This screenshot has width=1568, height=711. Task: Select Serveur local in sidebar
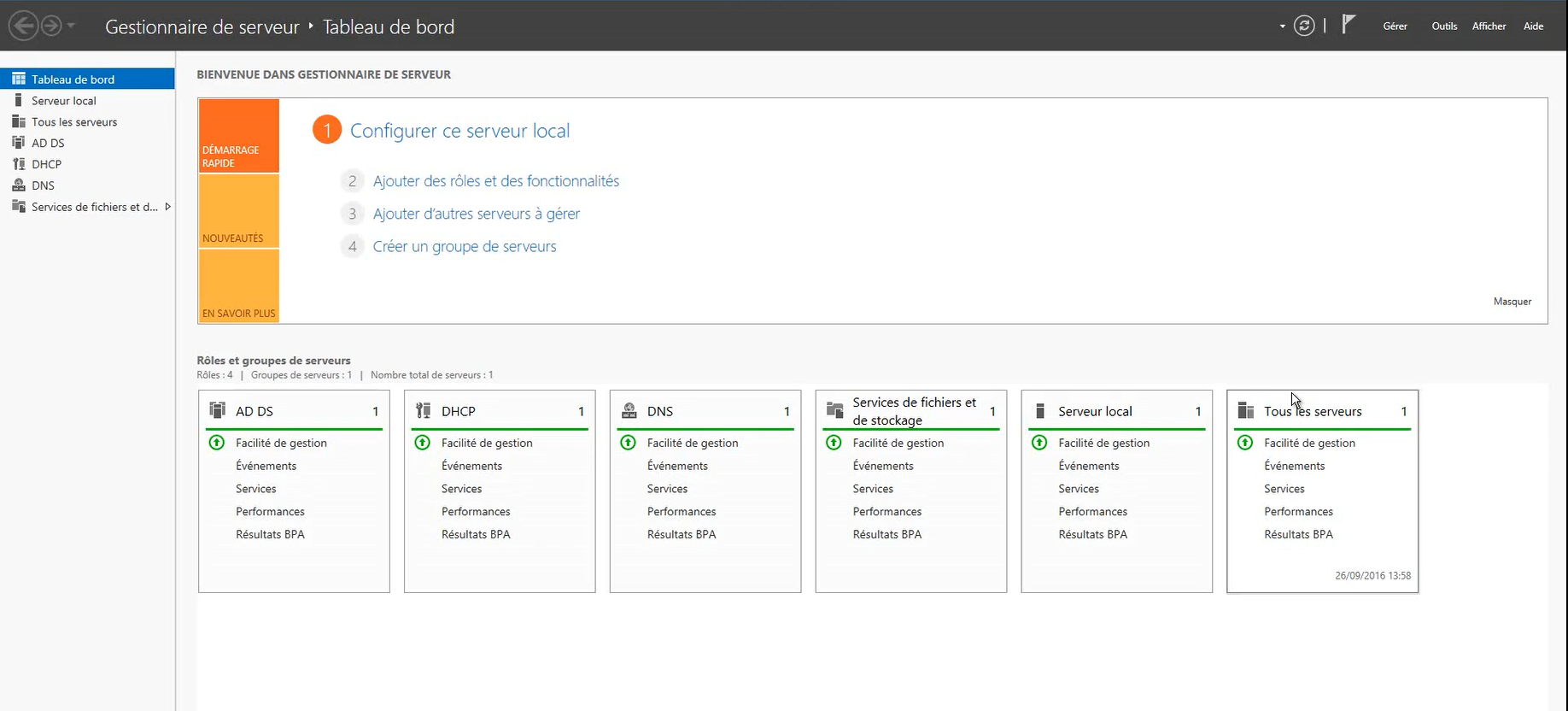[x=64, y=101]
